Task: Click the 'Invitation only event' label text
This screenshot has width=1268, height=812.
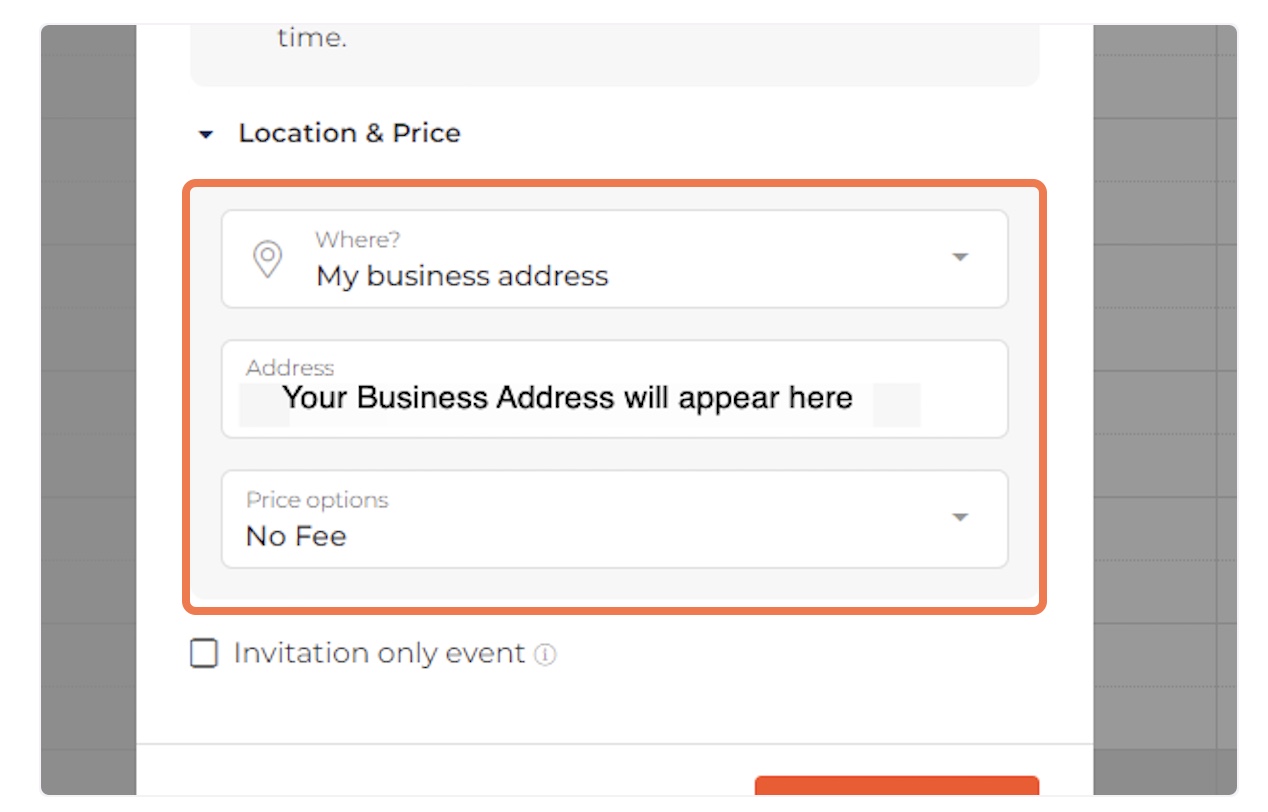Action: click(x=379, y=653)
